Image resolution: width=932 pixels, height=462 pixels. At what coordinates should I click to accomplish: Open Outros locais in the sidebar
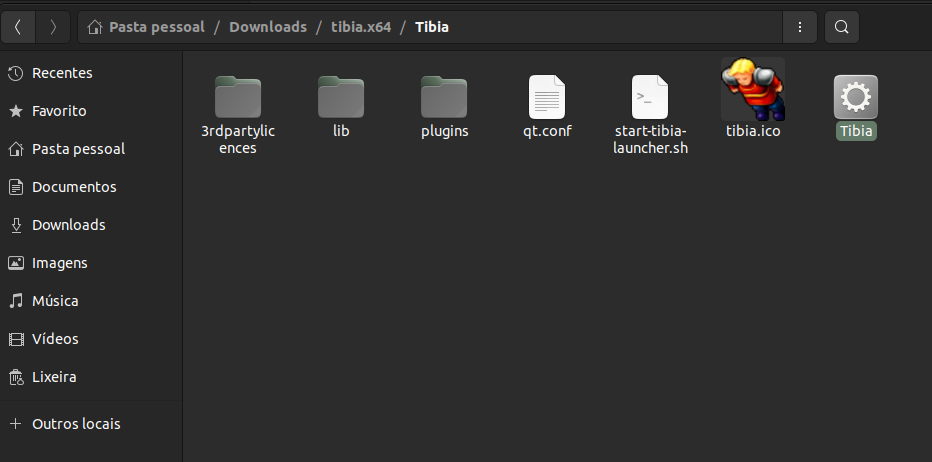91,424
